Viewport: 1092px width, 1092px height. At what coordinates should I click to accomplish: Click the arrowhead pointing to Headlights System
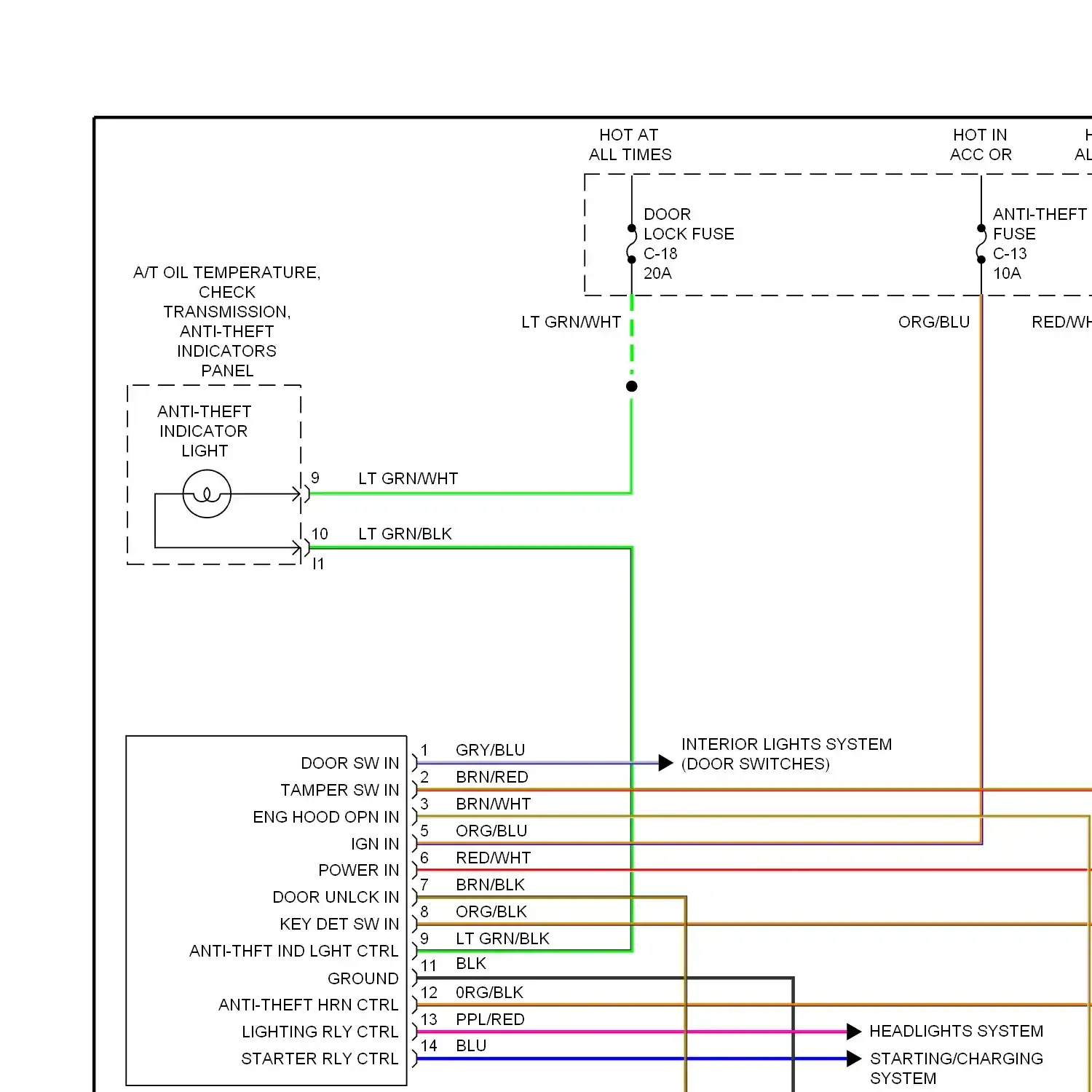(x=854, y=1032)
